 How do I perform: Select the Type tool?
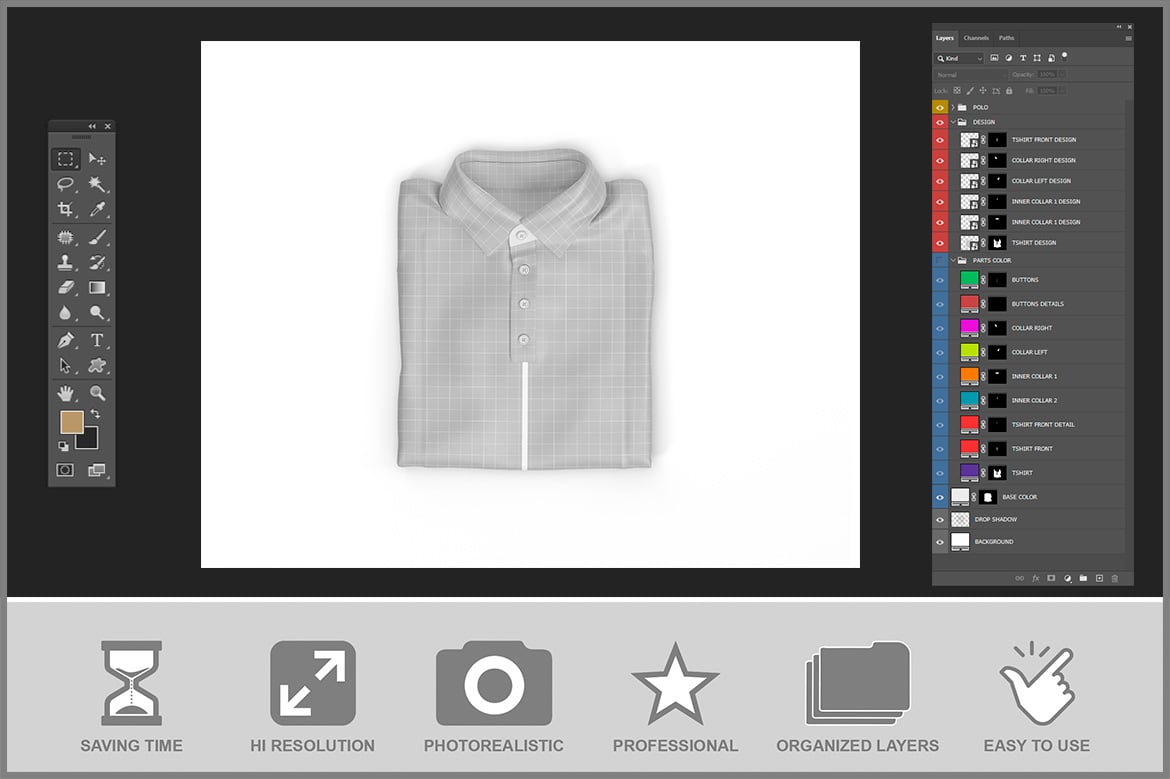(97, 340)
